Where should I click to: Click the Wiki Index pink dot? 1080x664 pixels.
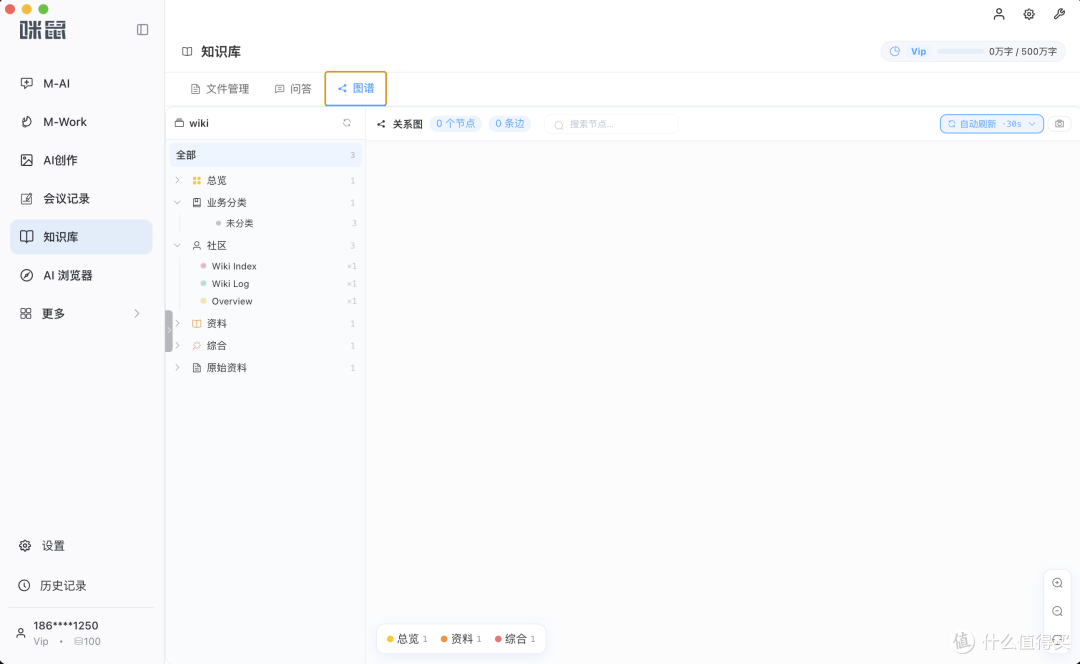tap(203, 266)
